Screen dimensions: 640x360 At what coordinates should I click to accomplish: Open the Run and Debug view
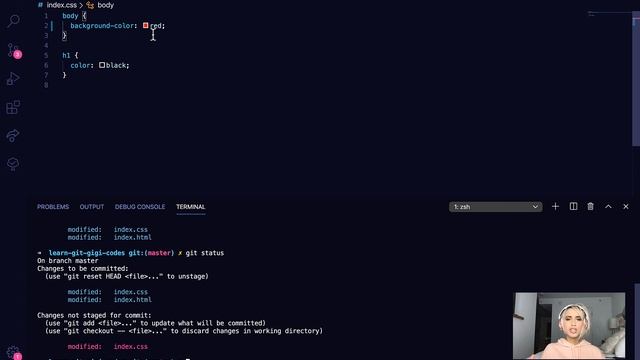tap(13, 79)
